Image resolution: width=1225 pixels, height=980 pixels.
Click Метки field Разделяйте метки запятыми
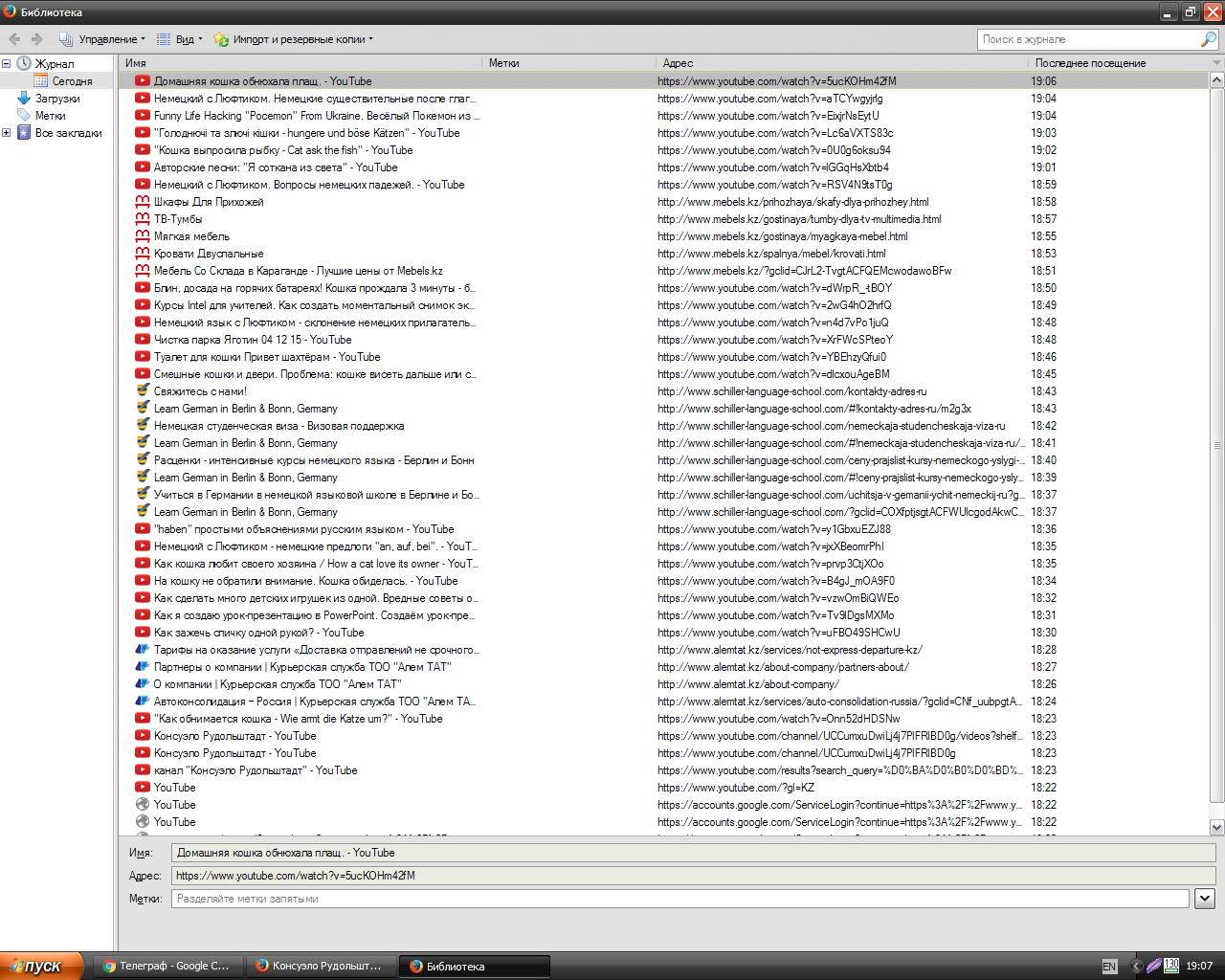click(x=679, y=899)
